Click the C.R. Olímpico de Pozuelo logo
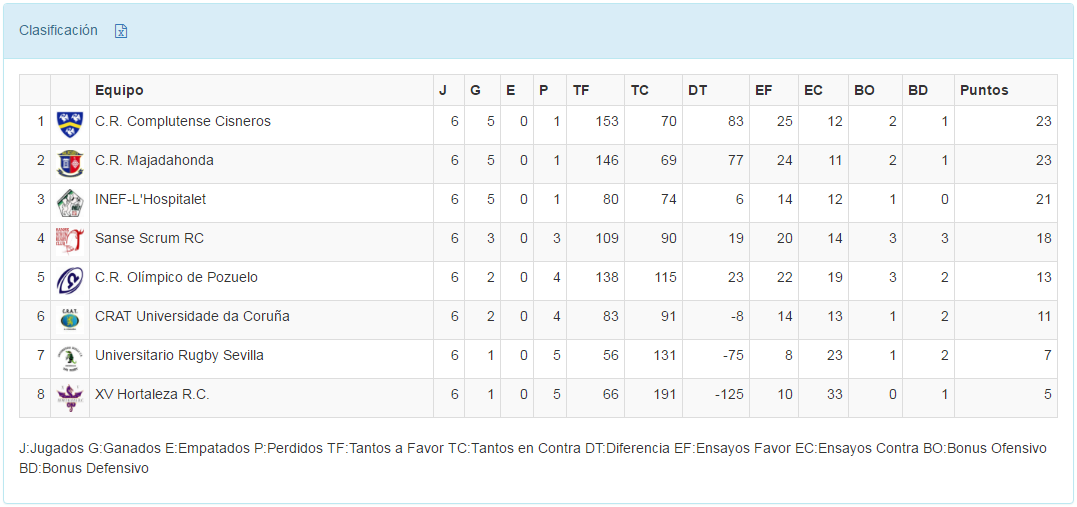This screenshot has height=507, width=1077. pos(69,280)
